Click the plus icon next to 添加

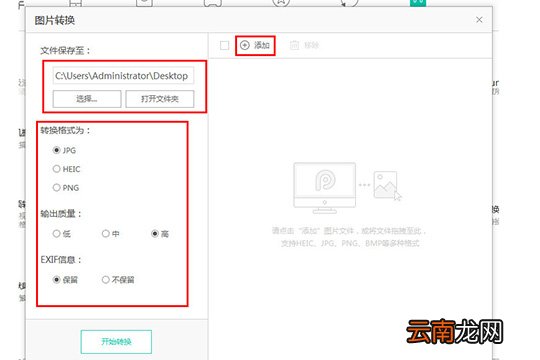click(x=245, y=45)
